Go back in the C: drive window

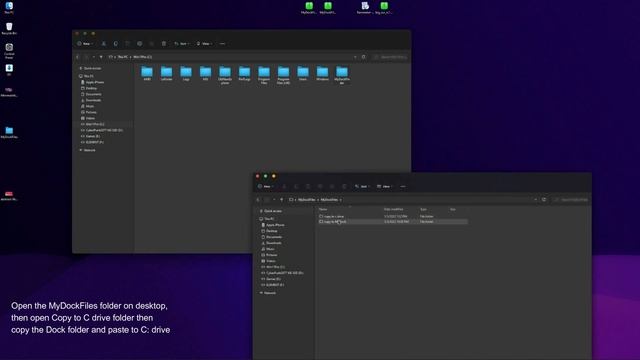78,57
